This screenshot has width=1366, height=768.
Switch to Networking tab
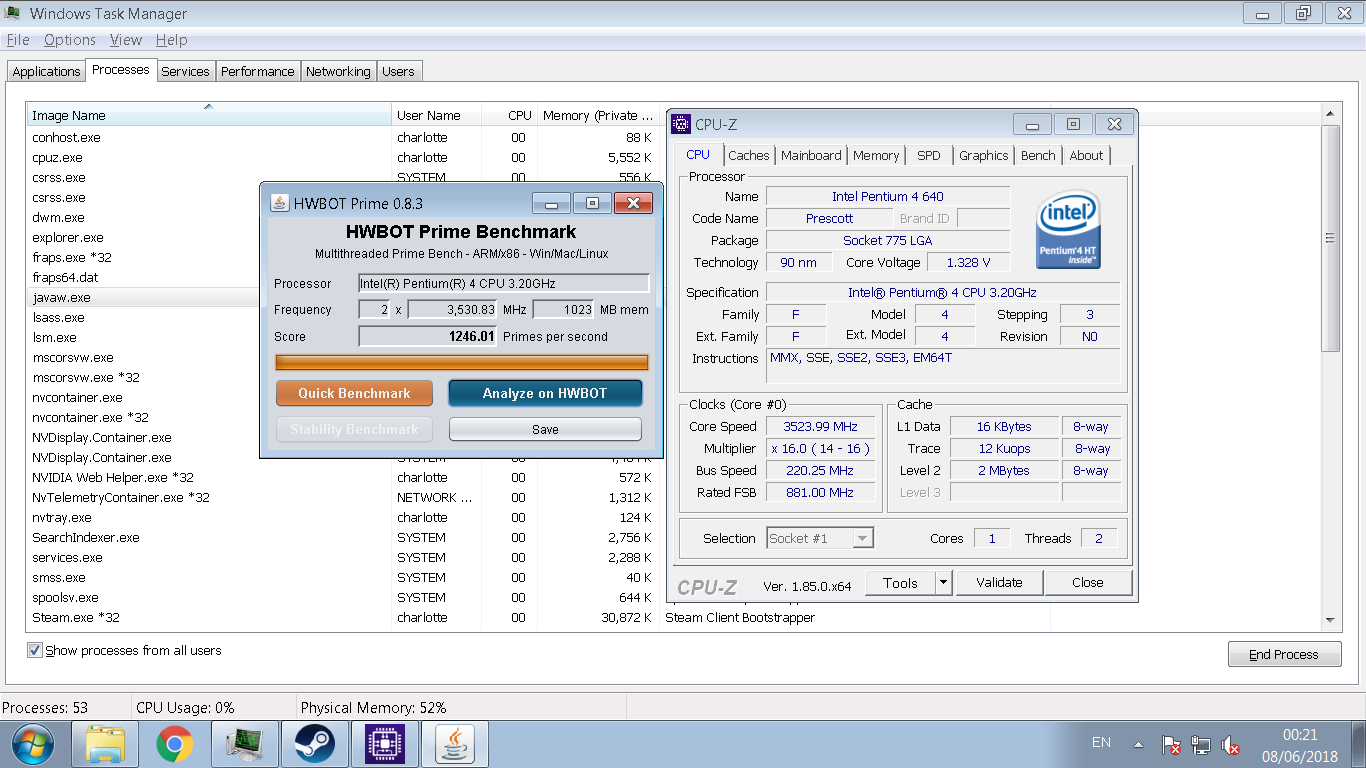[x=338, y=71]
